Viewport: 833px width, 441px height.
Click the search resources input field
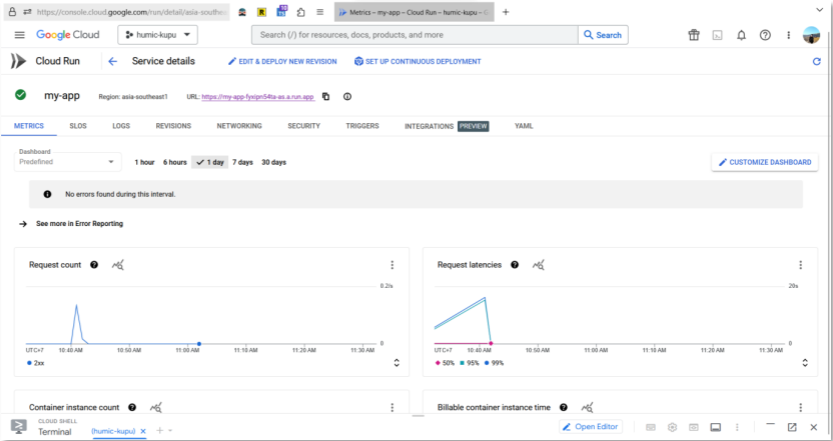tap(414, 35)
